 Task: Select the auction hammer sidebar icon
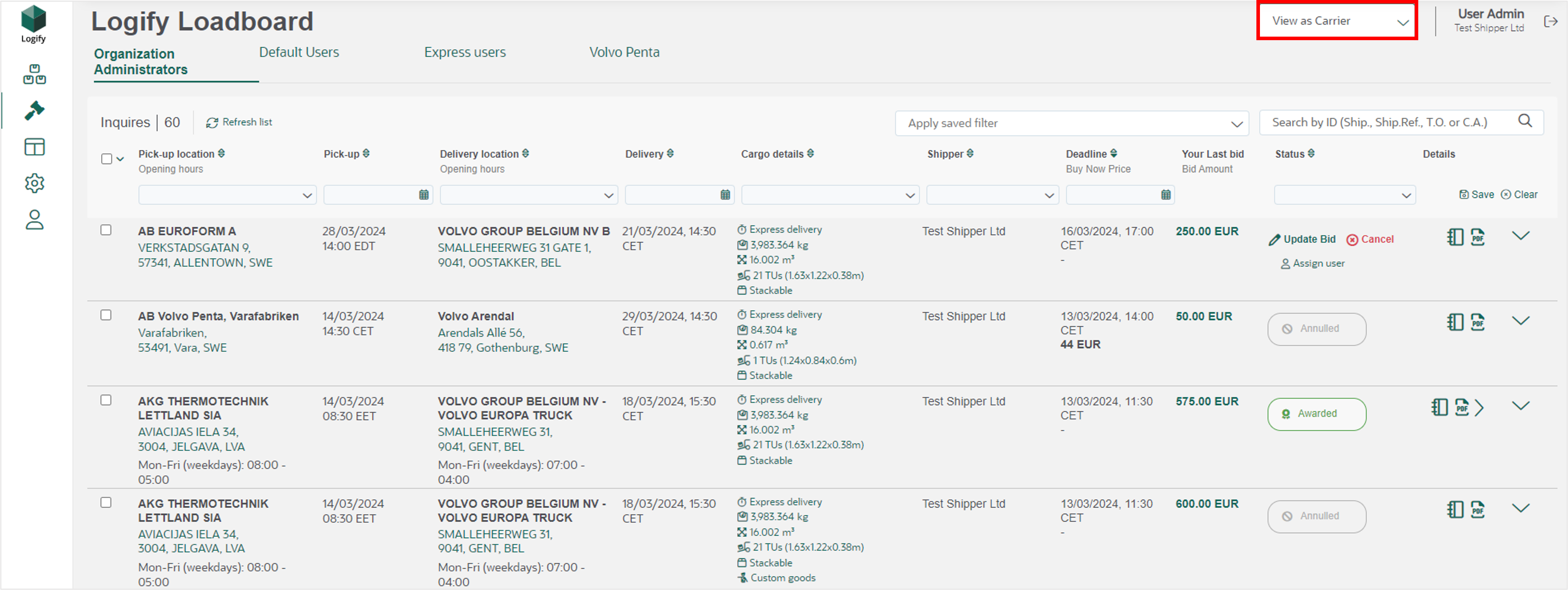(x=34, y=110)
